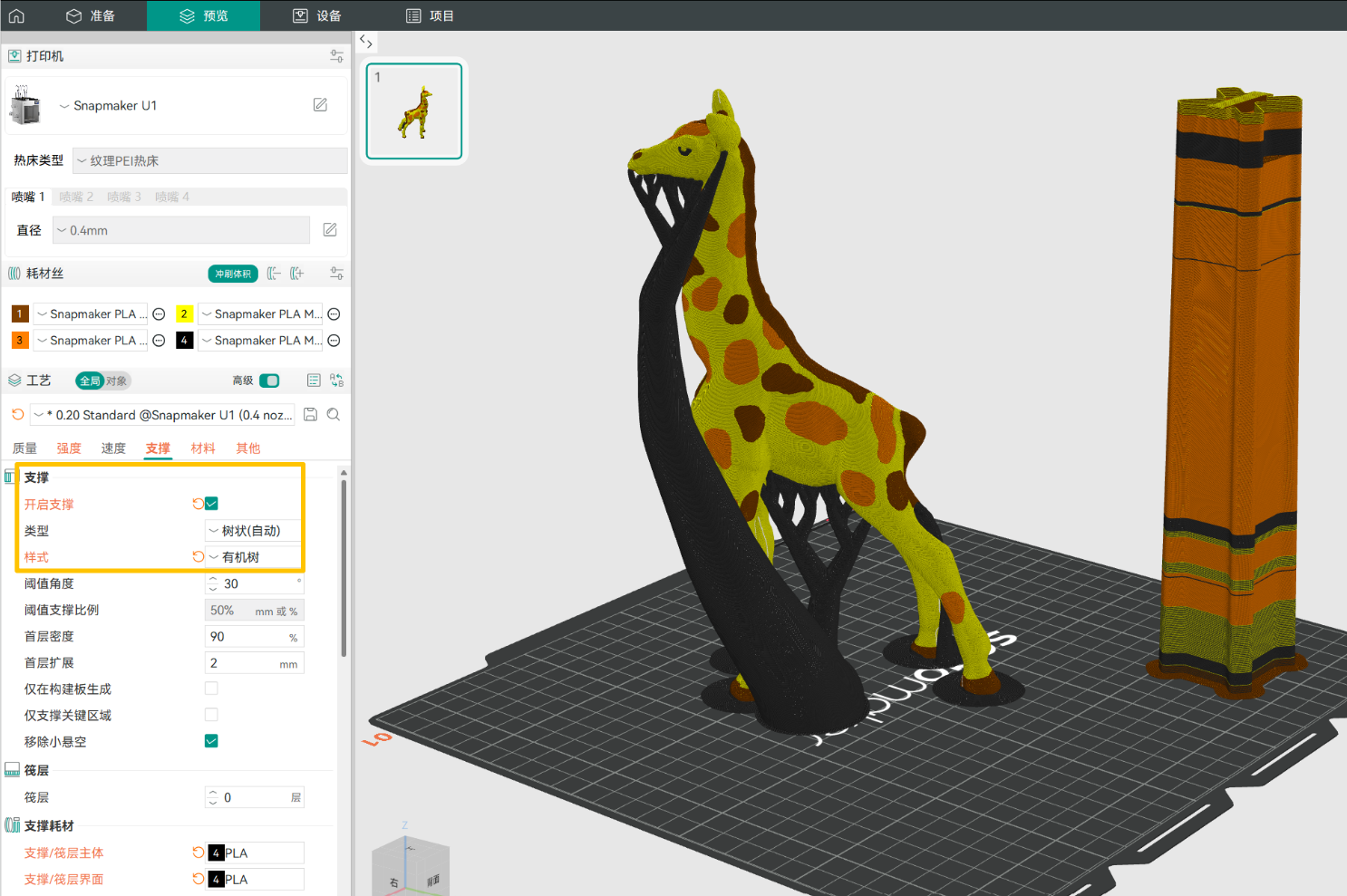1347x896 pixels.
Task: Uncheck remove small overhangs checkbox
Action: [211, 741]
